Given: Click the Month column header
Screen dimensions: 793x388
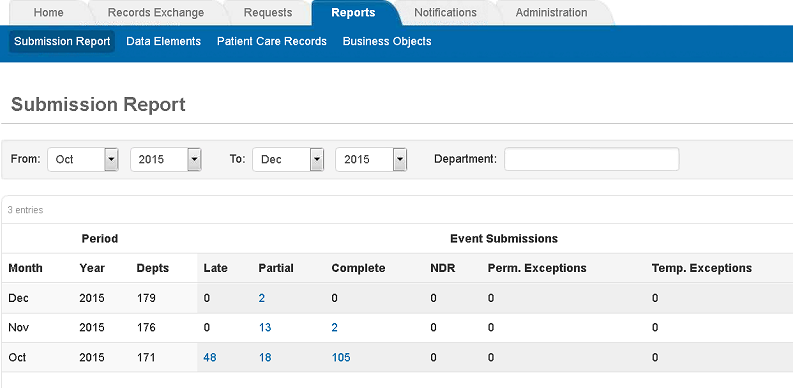Looking at the screenshot, I should (x=25, y=268).
